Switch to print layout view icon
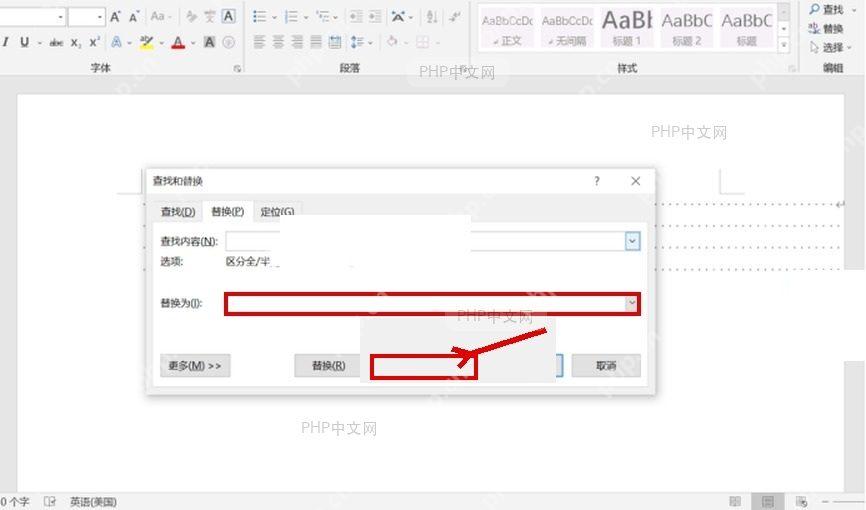 click(768, 501)
